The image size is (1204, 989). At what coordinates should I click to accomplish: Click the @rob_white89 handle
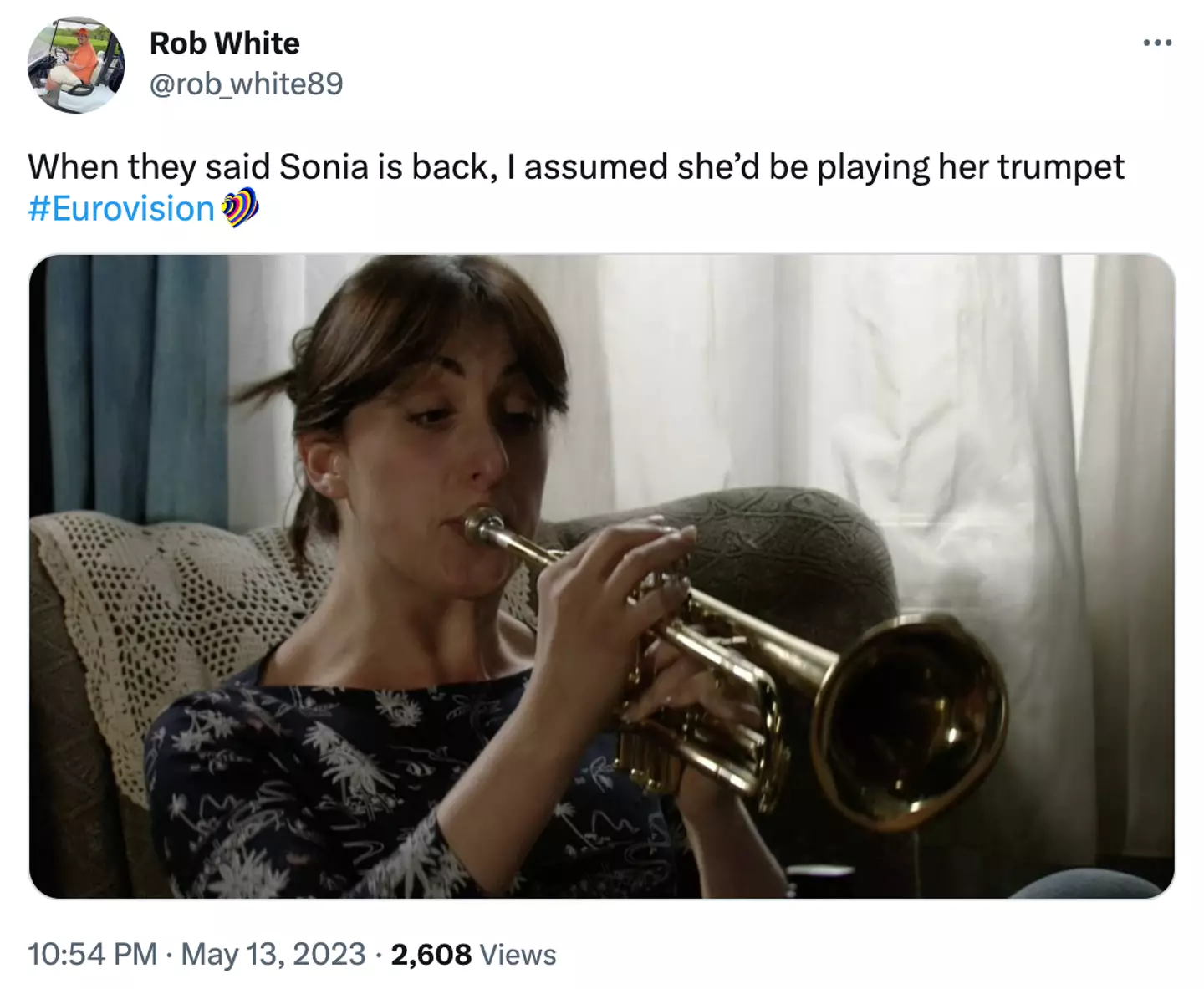click(246, 84)
